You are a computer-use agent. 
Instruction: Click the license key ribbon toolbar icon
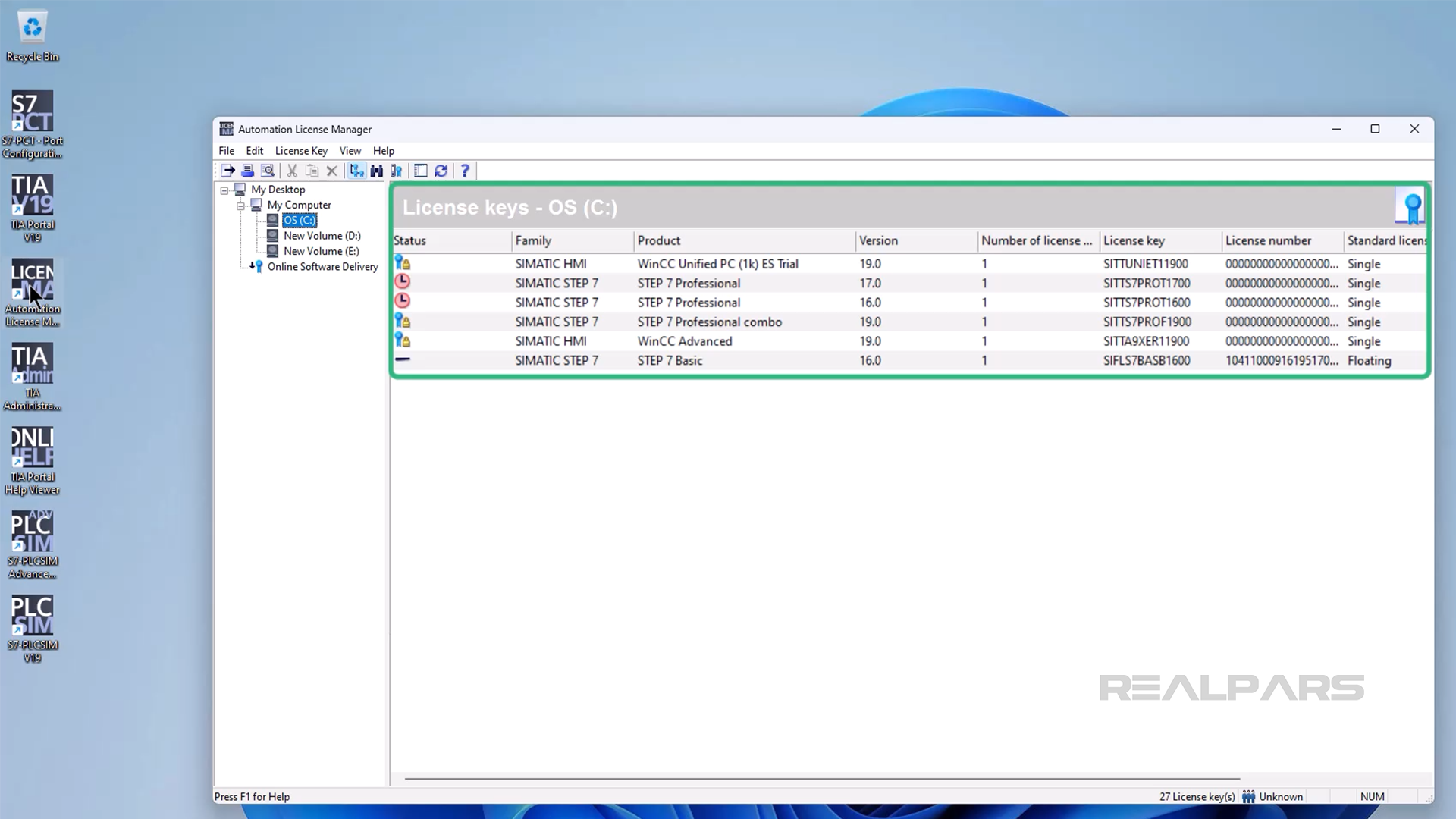pyautogui.click(x=396, y=171)
